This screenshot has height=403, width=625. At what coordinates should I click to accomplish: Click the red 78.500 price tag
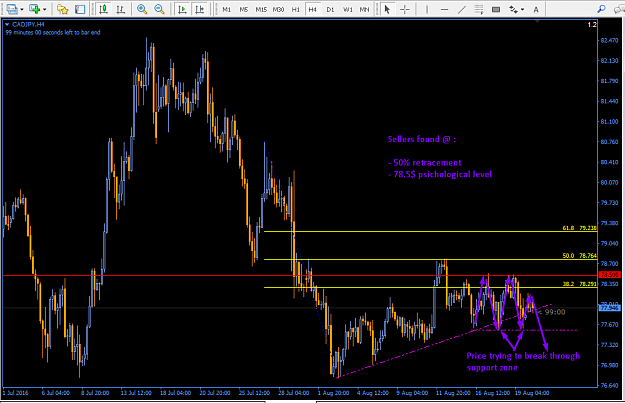pos(610,275)
